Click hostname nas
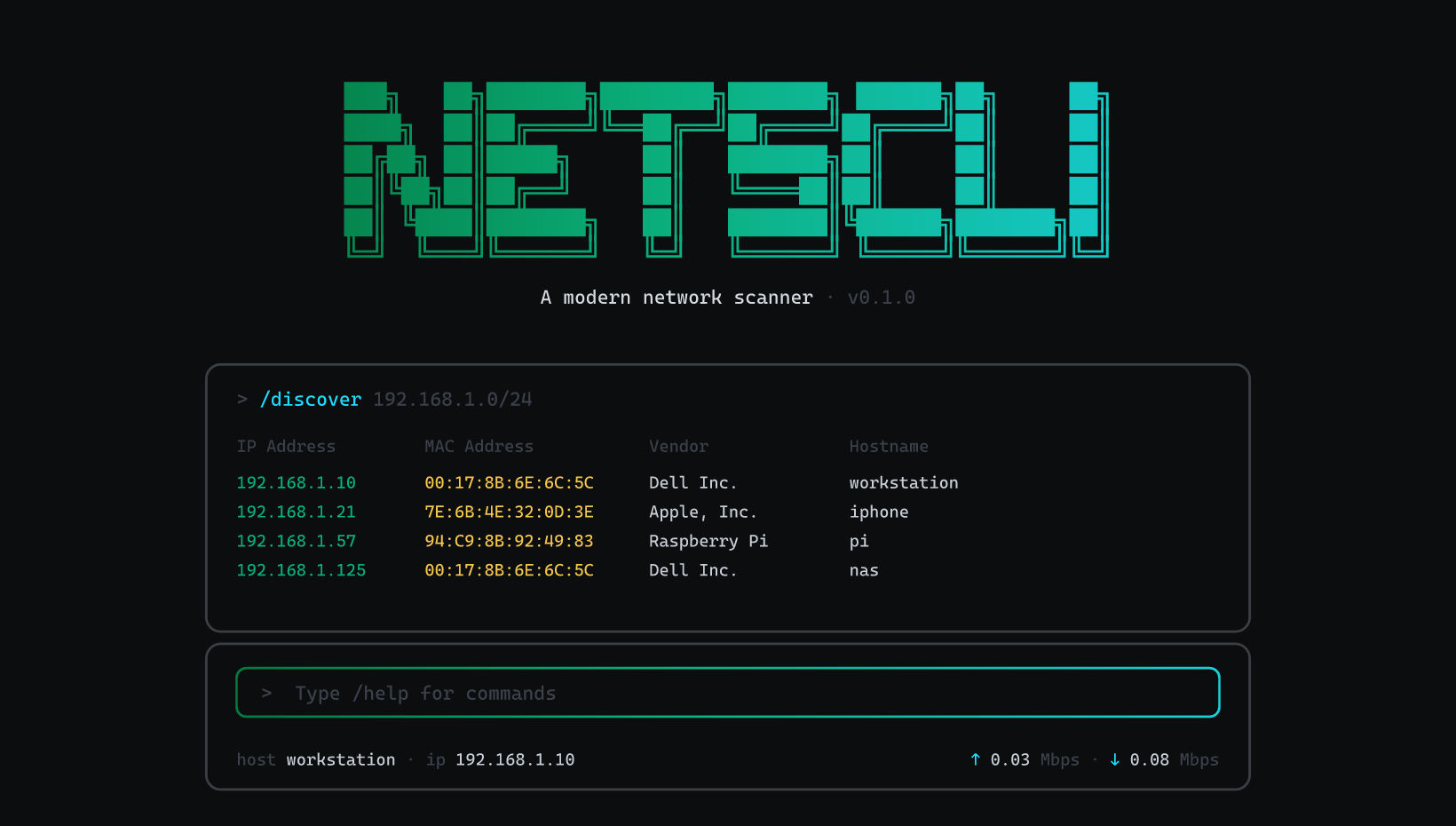Image resolution: width=1456 pixels, height=826 pixels. pyautogui.click(x=864, y=571)
